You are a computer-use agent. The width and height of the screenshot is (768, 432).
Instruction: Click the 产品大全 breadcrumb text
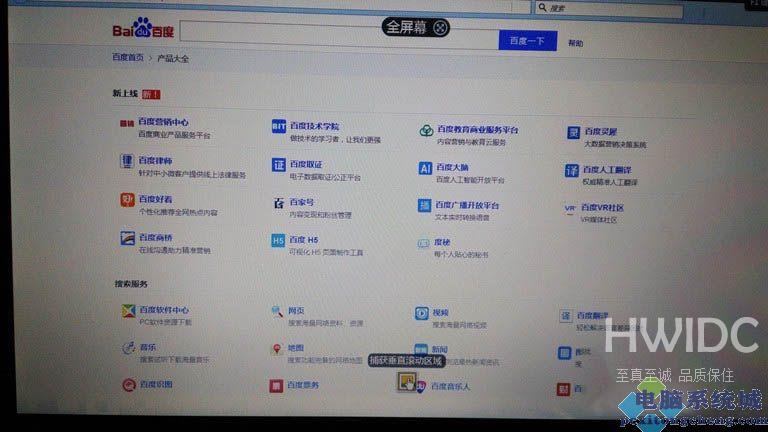click(x=172, y=59)
